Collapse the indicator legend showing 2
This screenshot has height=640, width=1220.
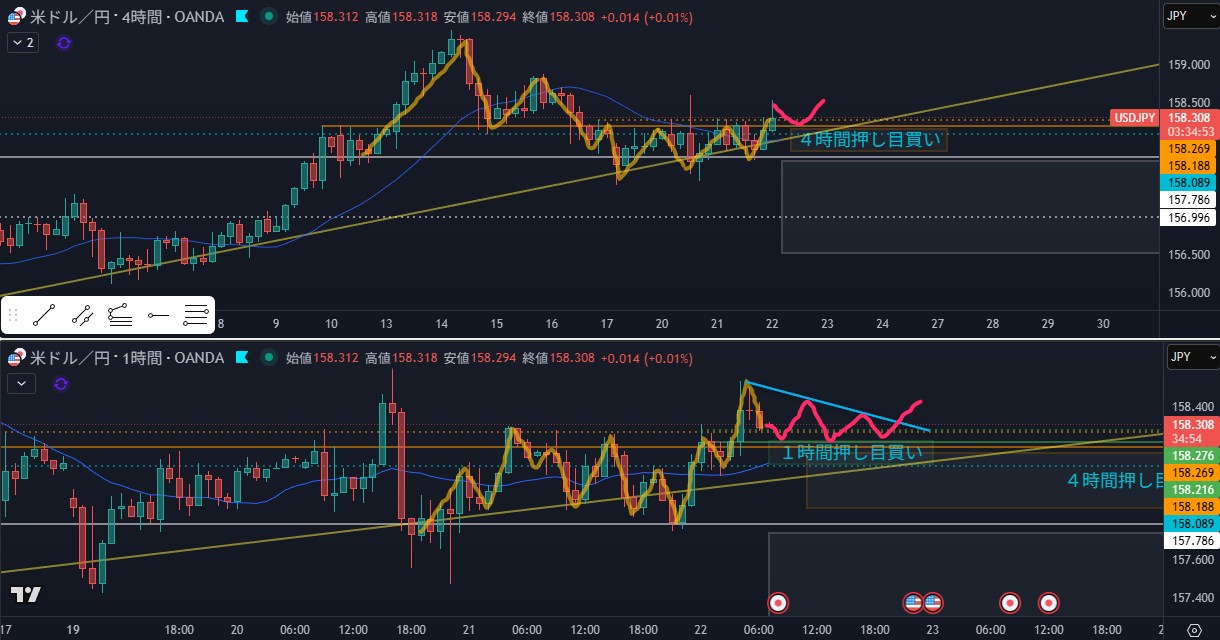click(22, 43)
